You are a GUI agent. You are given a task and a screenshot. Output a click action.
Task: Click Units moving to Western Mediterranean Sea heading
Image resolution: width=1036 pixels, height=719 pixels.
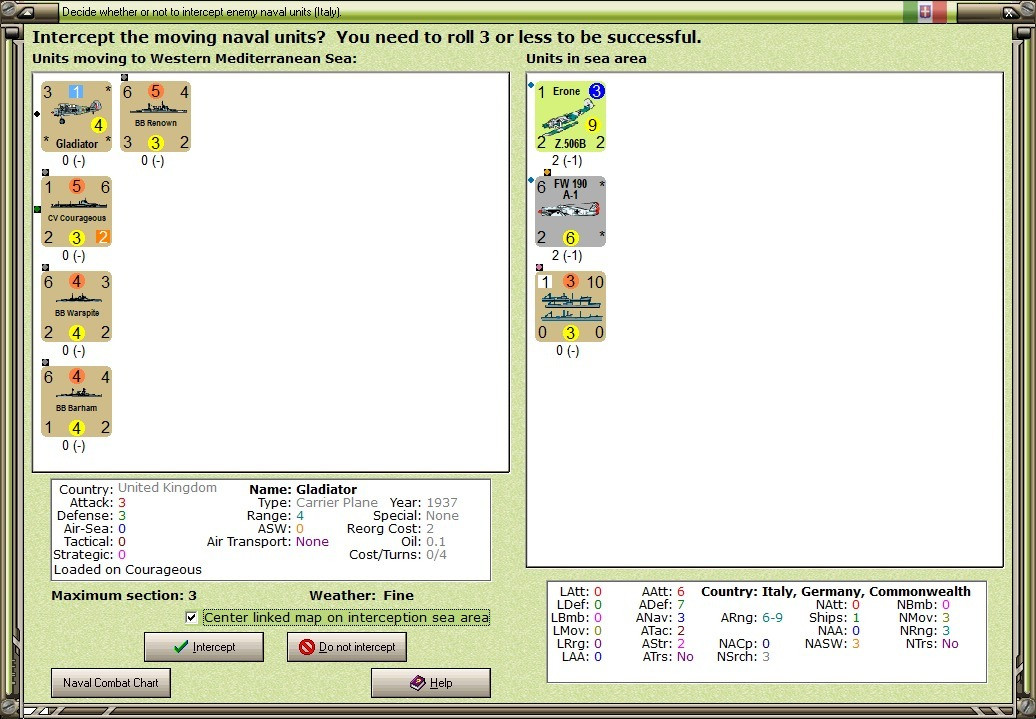194,58
